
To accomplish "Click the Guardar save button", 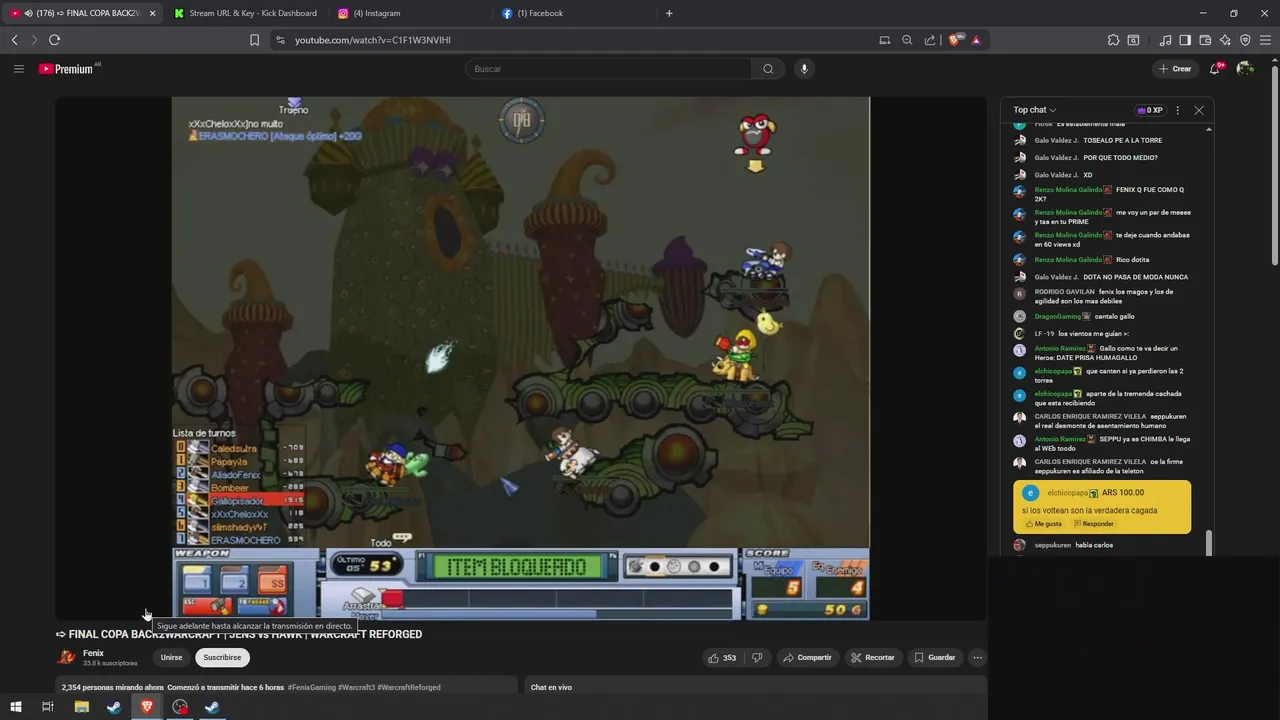I will click(935, 657).
